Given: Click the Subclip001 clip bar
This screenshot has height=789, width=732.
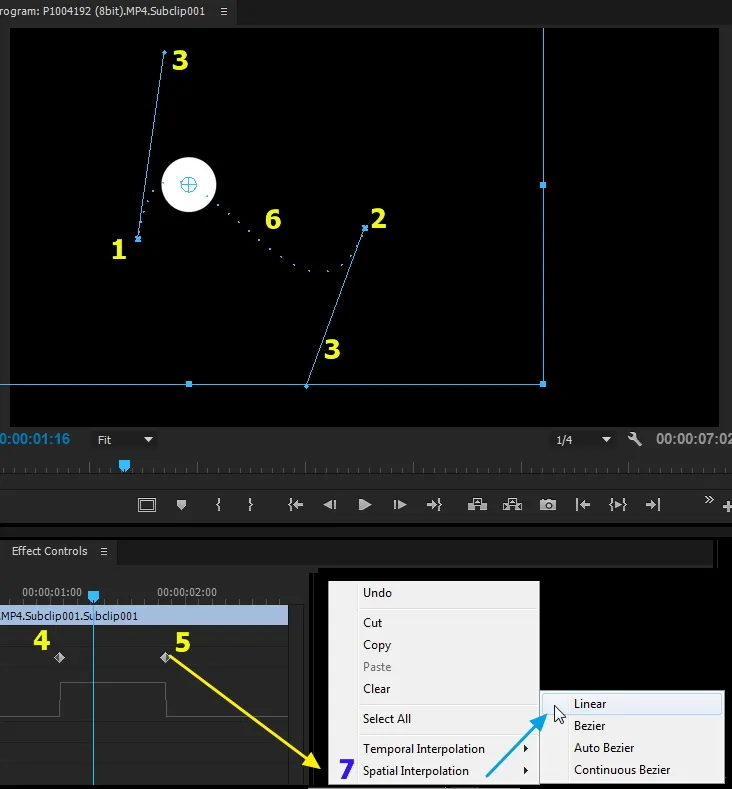Looking at the screenshot, I should tap(144, 615).
